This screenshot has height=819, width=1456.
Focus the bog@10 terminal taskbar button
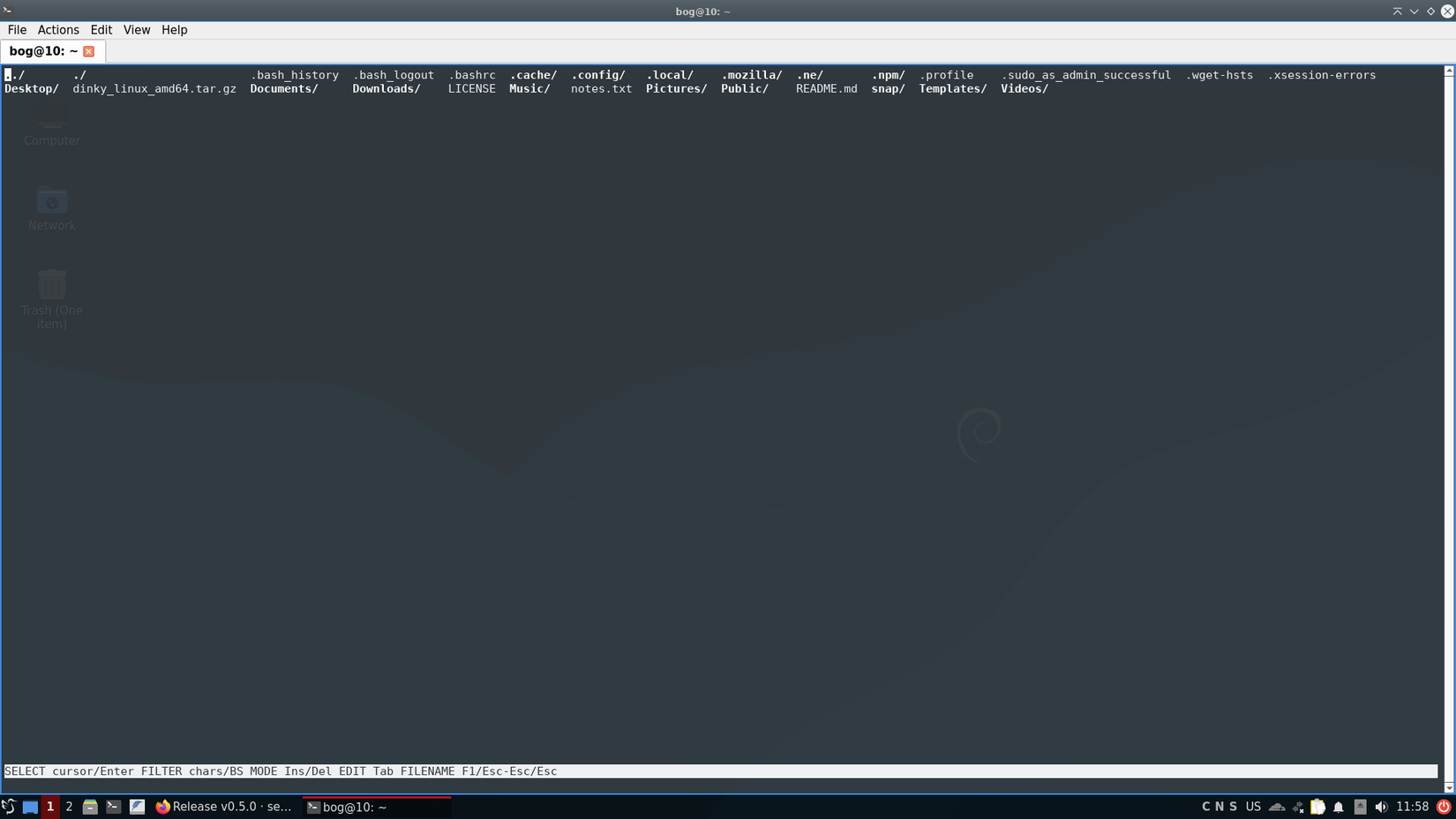point(377,807)
